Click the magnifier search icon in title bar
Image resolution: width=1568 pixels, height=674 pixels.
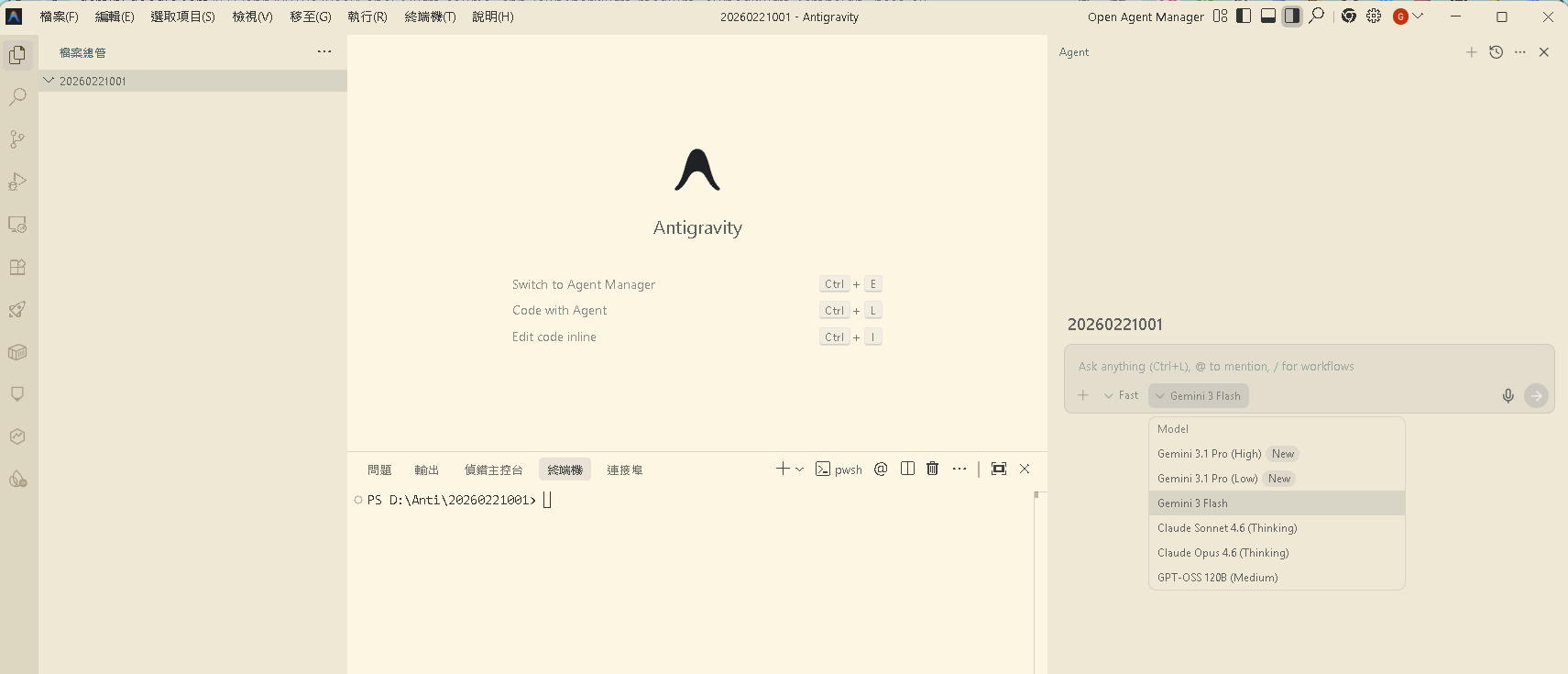pyautogui.click(x=1317, y=16)
